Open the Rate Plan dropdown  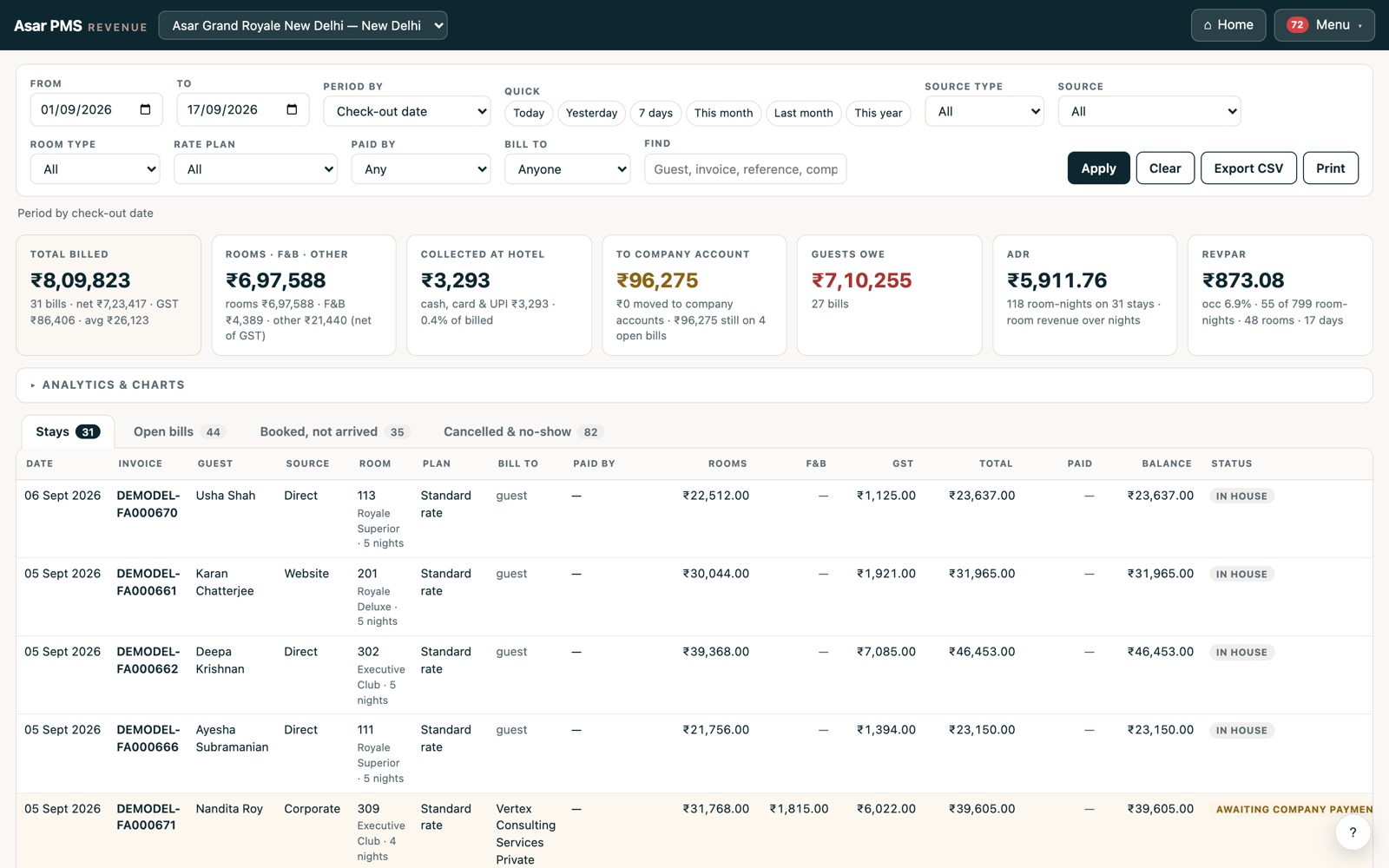click(x=256, y=169)
